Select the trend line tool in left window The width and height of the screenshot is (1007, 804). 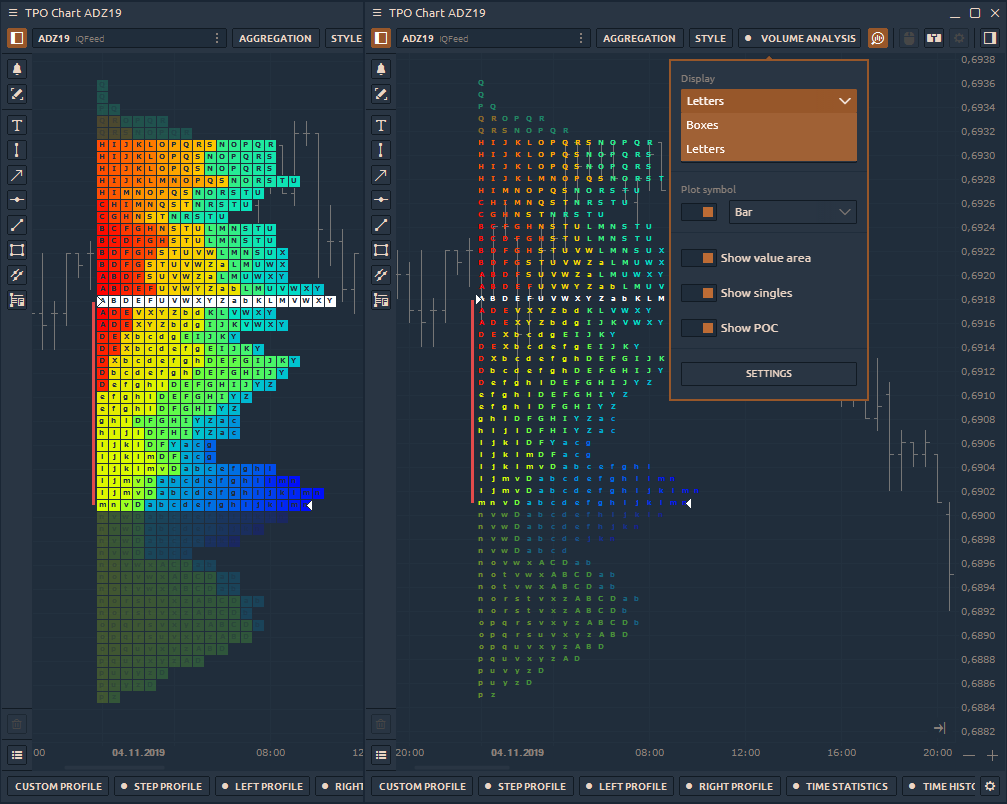[x=17, y=225]
